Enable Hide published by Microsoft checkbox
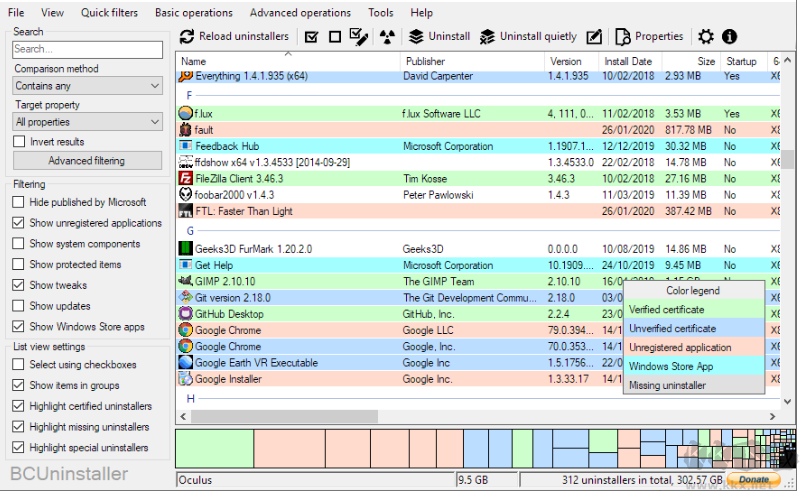This screenshot has height=492, width=800. [20, 202]
